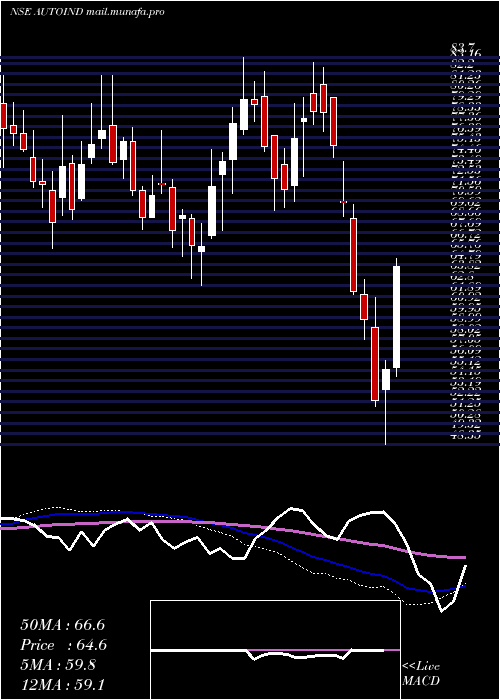The width and height of the screenshot is (500, 700).
Task: Click the 50MA : 66.6 readout
Action: pyautogui.click(x=62, y=625)
